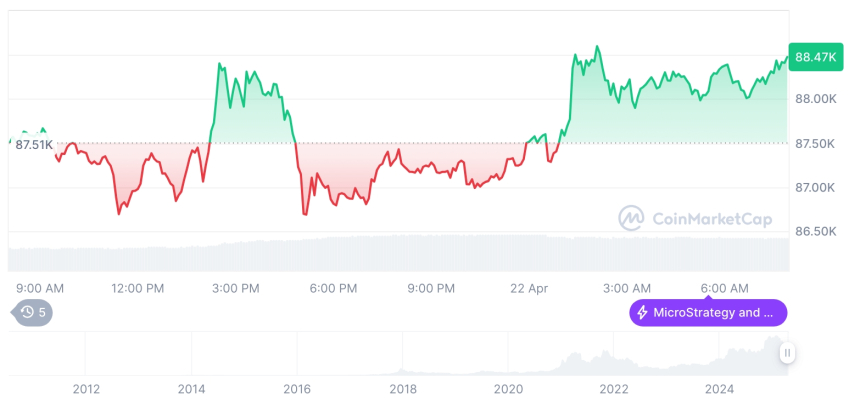The image size is (860, 401).
Task: Click the 88.00K y-axis price label
Action: (816, 99)
